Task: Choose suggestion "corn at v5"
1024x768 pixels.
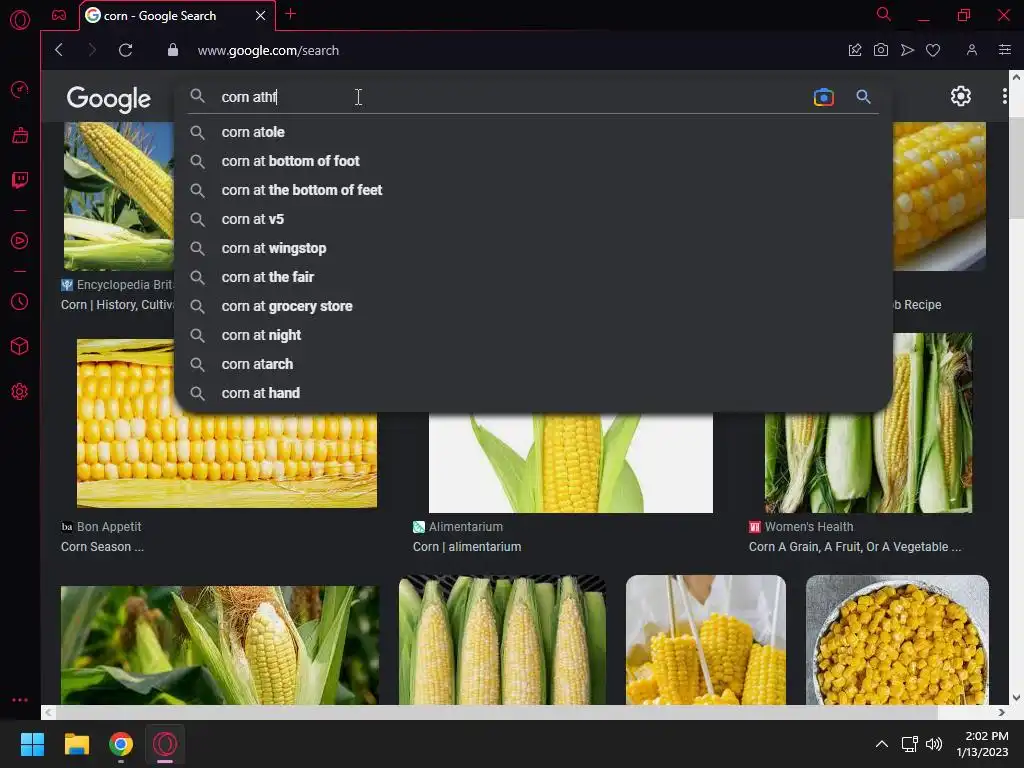Action: click(x=533, y=219)
